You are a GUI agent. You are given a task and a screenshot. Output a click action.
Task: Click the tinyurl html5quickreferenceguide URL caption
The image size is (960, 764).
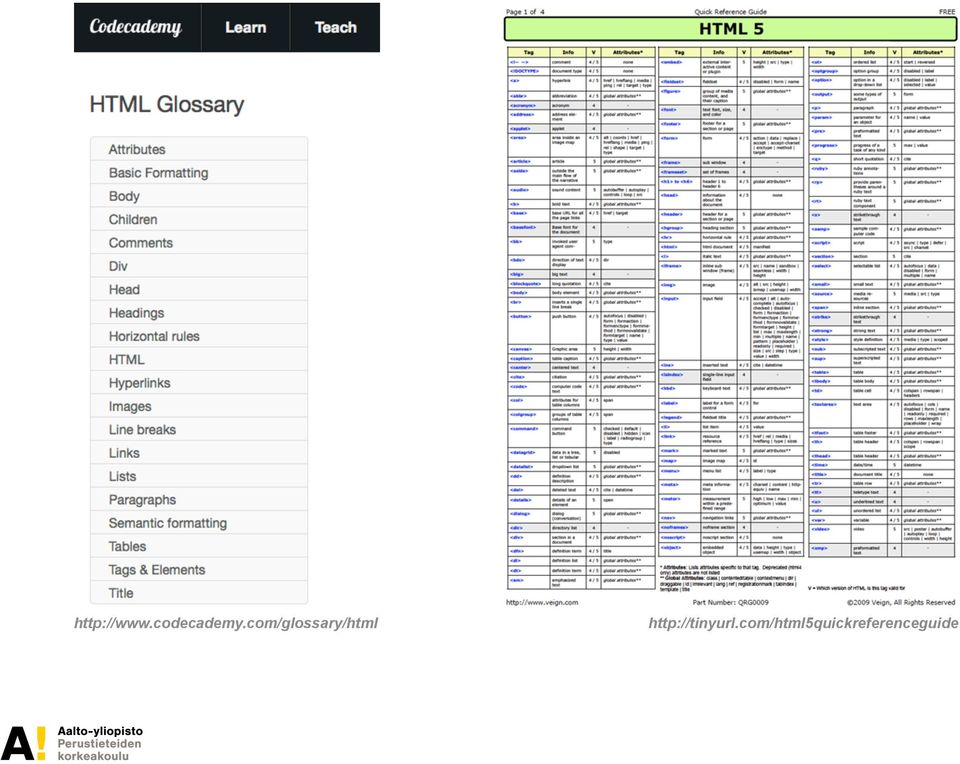pyautogui.click(x=803, y=623)
